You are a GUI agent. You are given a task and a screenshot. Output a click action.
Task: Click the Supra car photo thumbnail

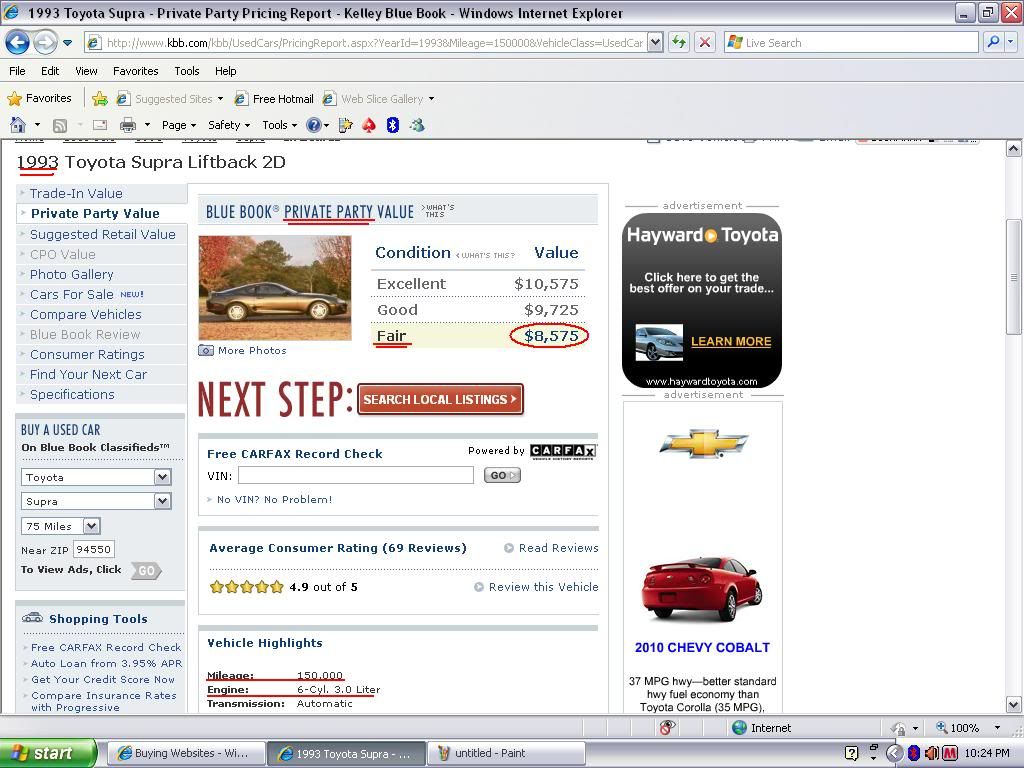[275, 288]
